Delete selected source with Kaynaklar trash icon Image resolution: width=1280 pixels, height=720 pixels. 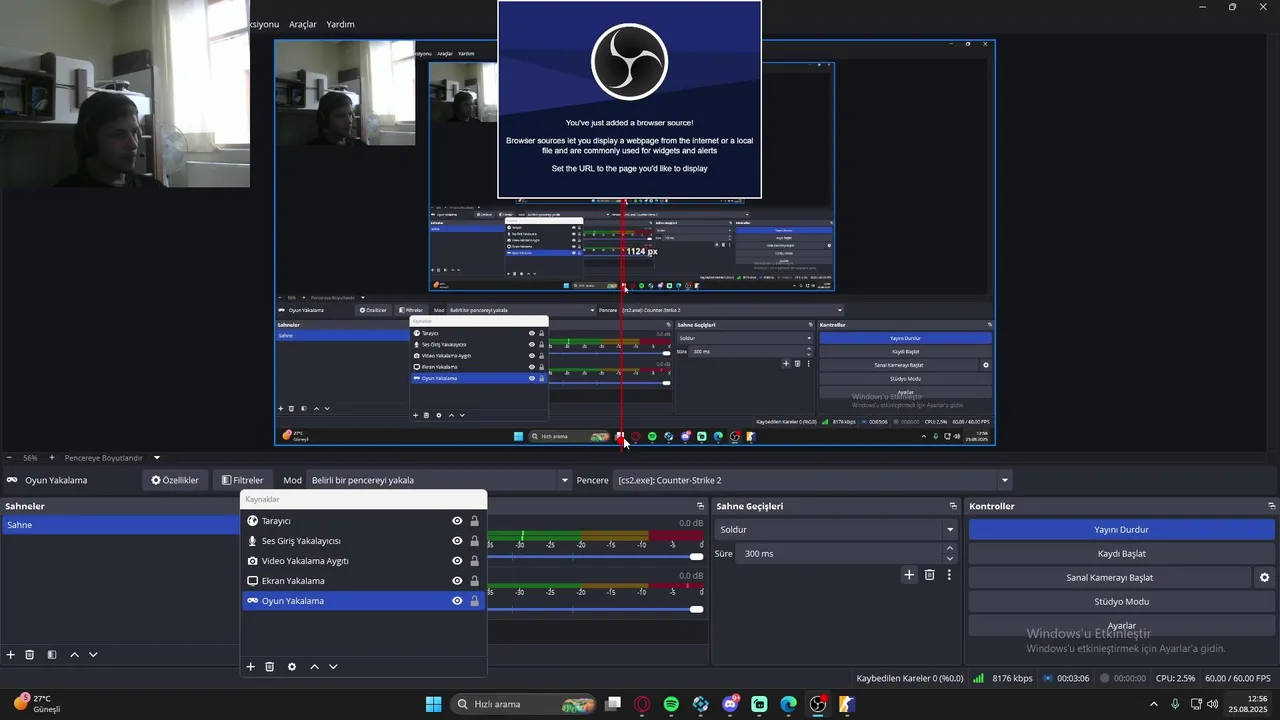(x=270, y=666)
